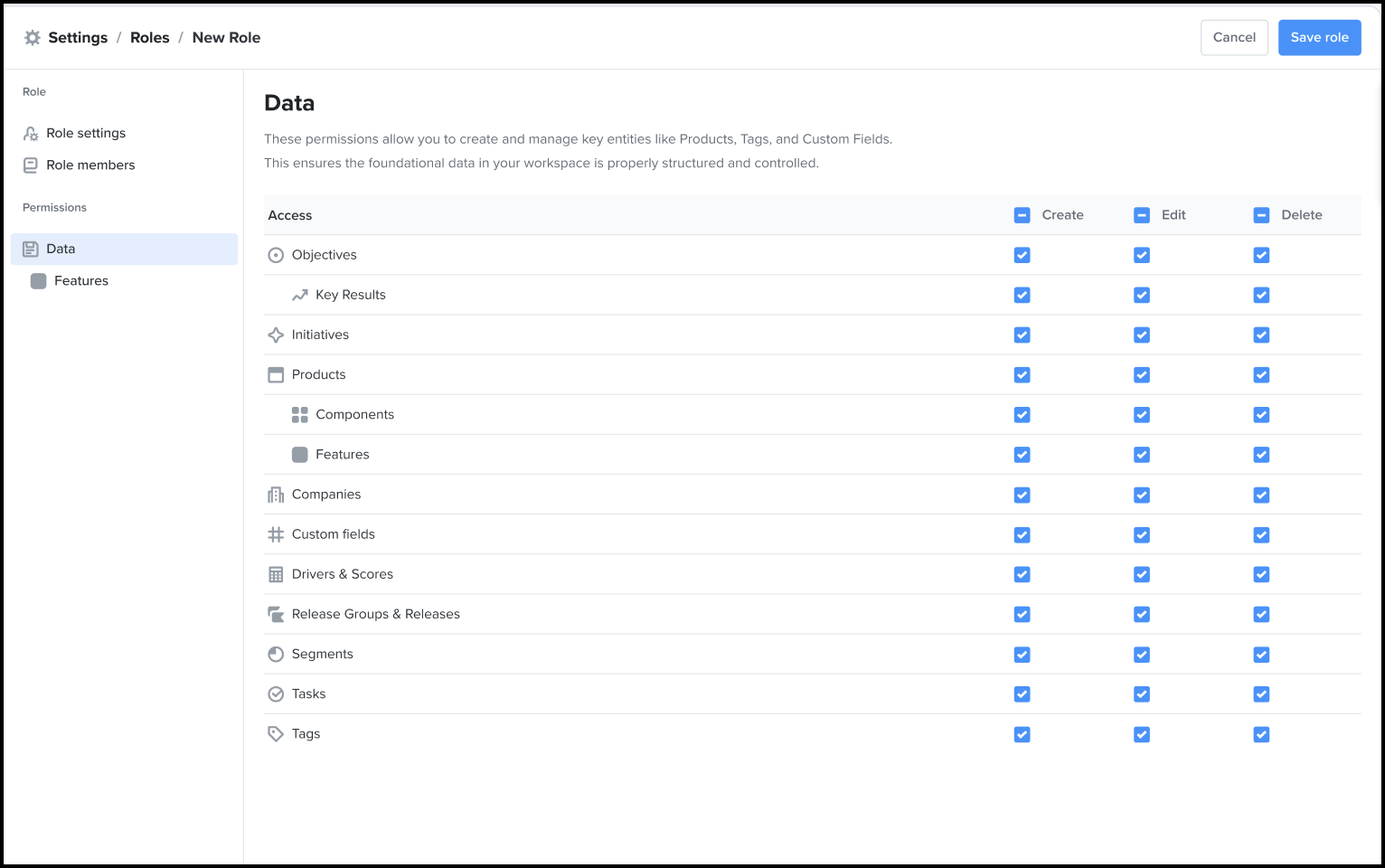Uncheck Create permission for Companies

[1022, 495]
